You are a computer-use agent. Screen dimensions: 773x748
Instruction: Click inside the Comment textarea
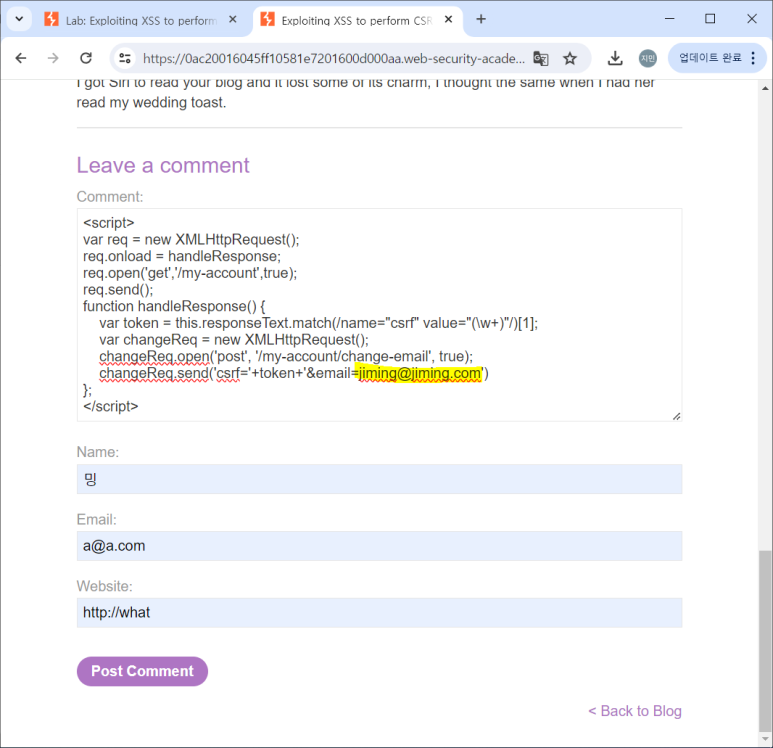pyautogui.click(x=379, y=315)
